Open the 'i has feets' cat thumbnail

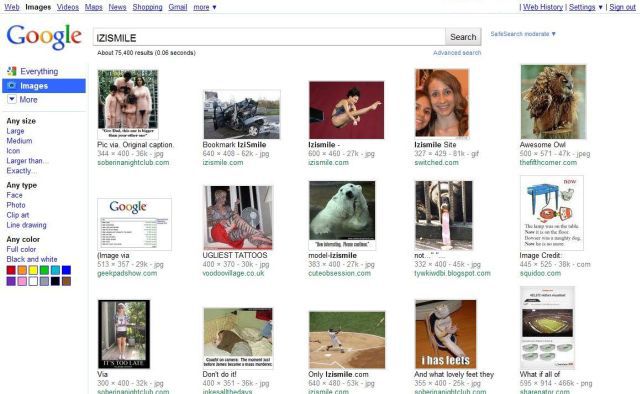(445, 334)
